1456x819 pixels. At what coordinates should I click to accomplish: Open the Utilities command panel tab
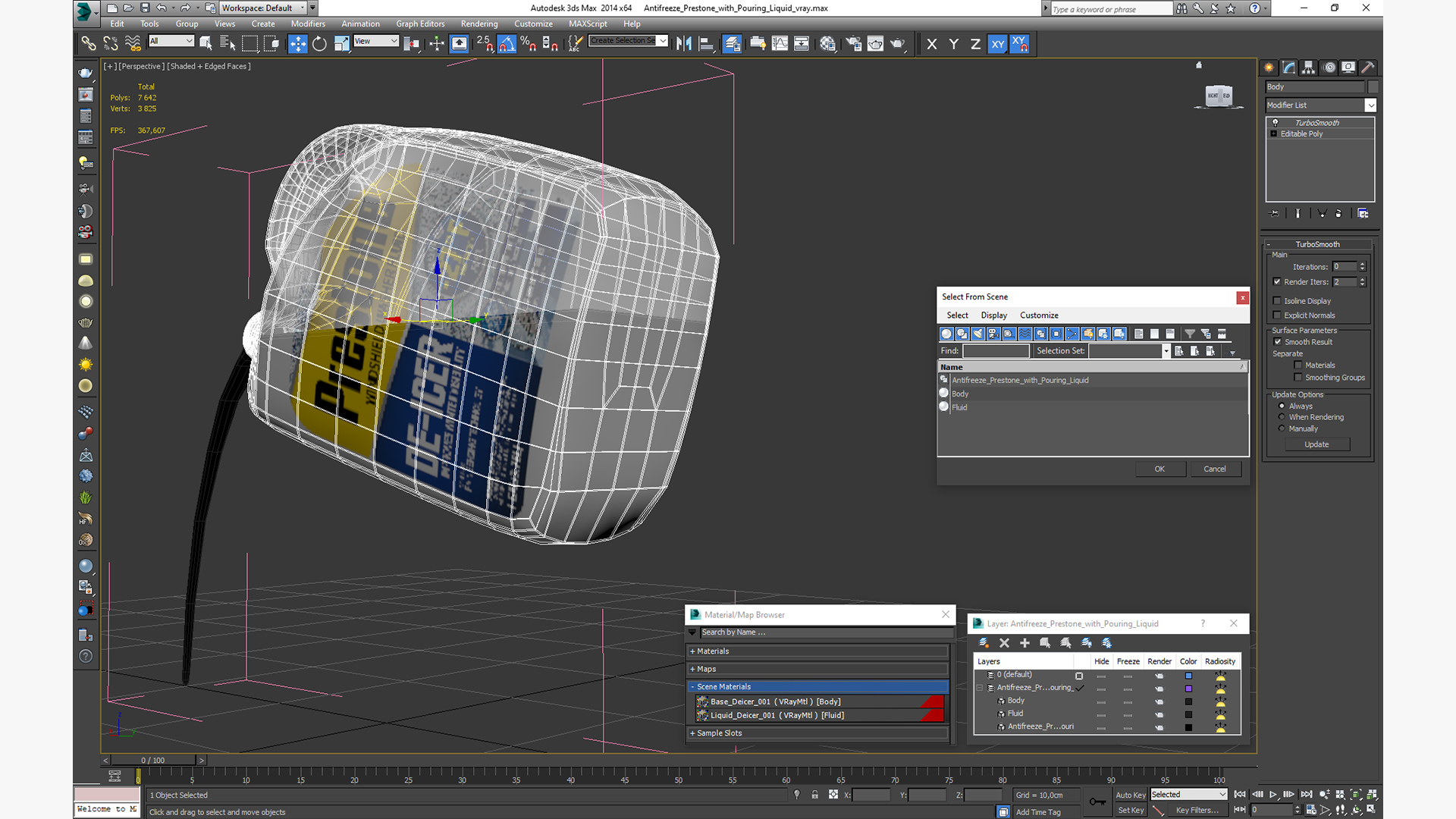(x=1368, y=67)
